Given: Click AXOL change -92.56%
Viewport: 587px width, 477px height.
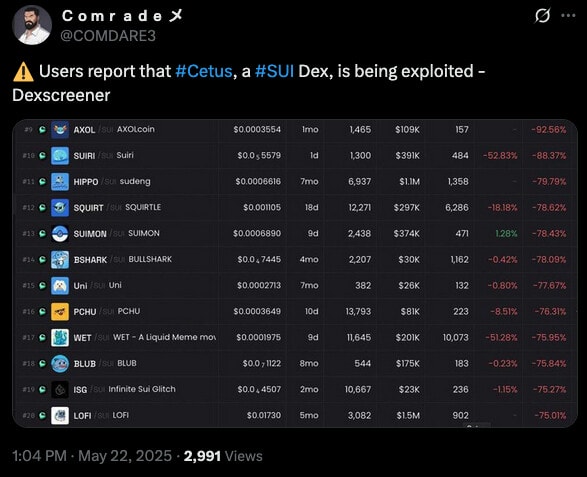Looking at the screenshot, I should click(549, 130).
